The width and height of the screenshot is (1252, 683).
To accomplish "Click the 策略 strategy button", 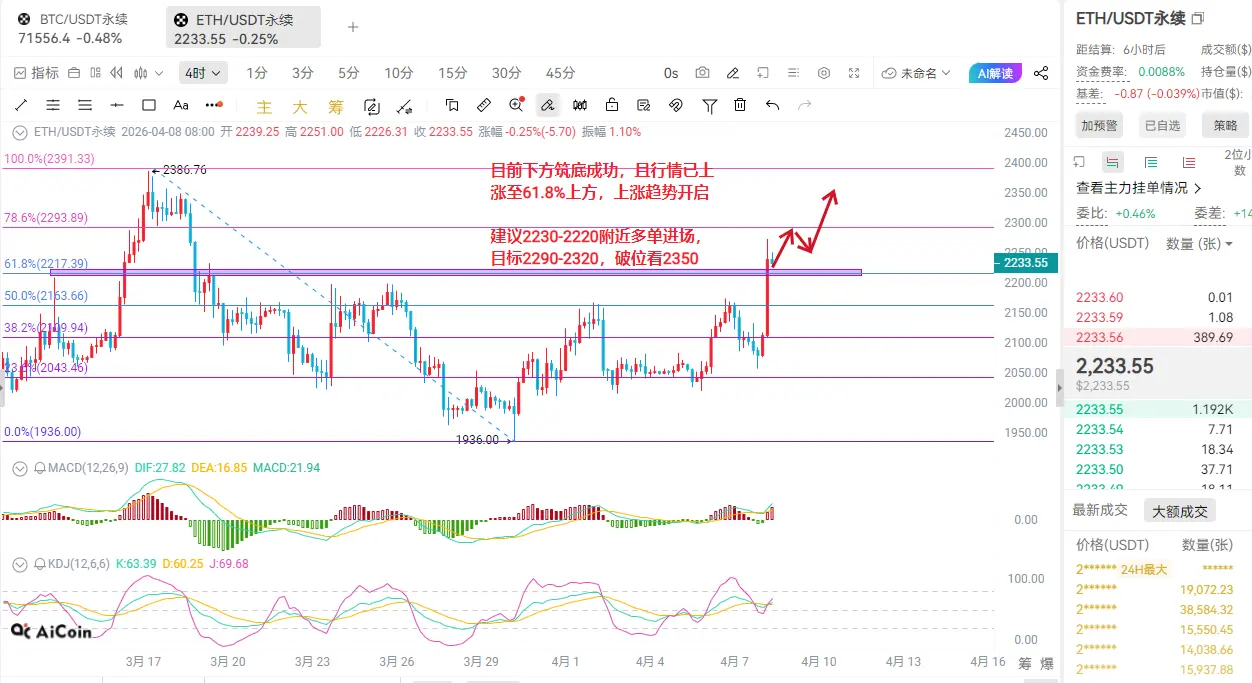I will 1225,125.
